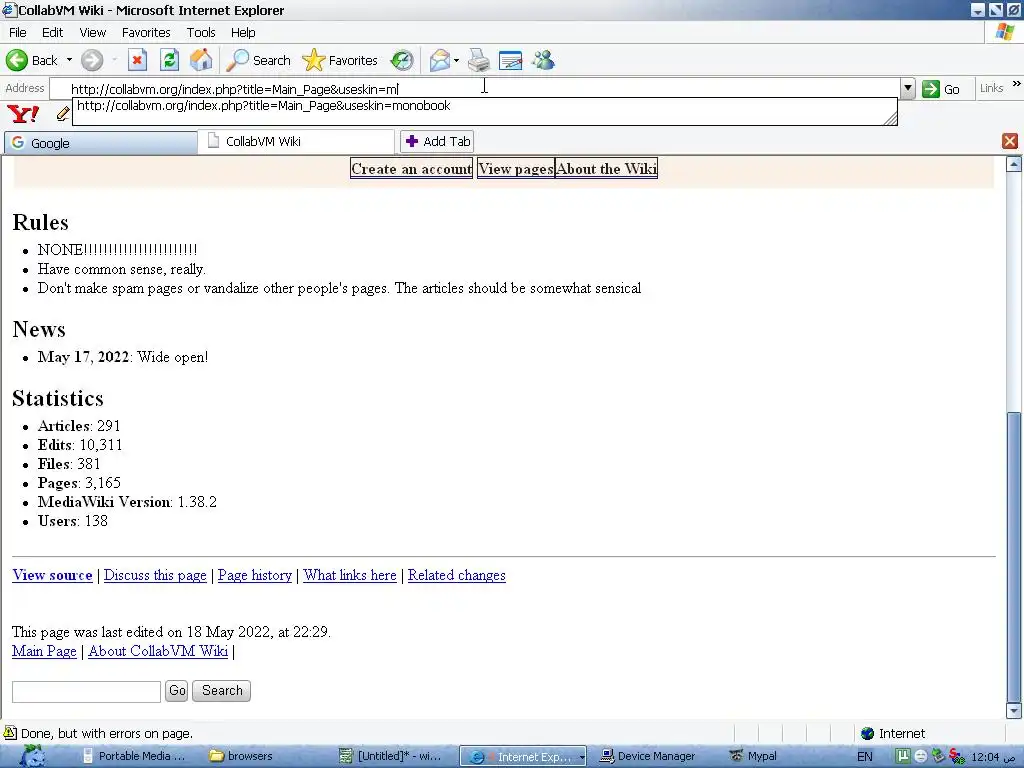The height and width of the screenshot is (768, 1024).
Task: Click the wiki Search button
Action: point(221,690)
